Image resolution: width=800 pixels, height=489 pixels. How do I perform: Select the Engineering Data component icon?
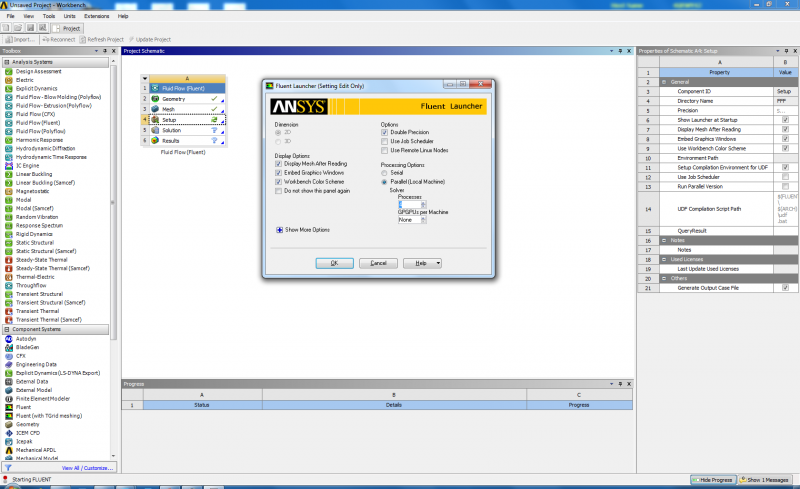click(9, 364)
